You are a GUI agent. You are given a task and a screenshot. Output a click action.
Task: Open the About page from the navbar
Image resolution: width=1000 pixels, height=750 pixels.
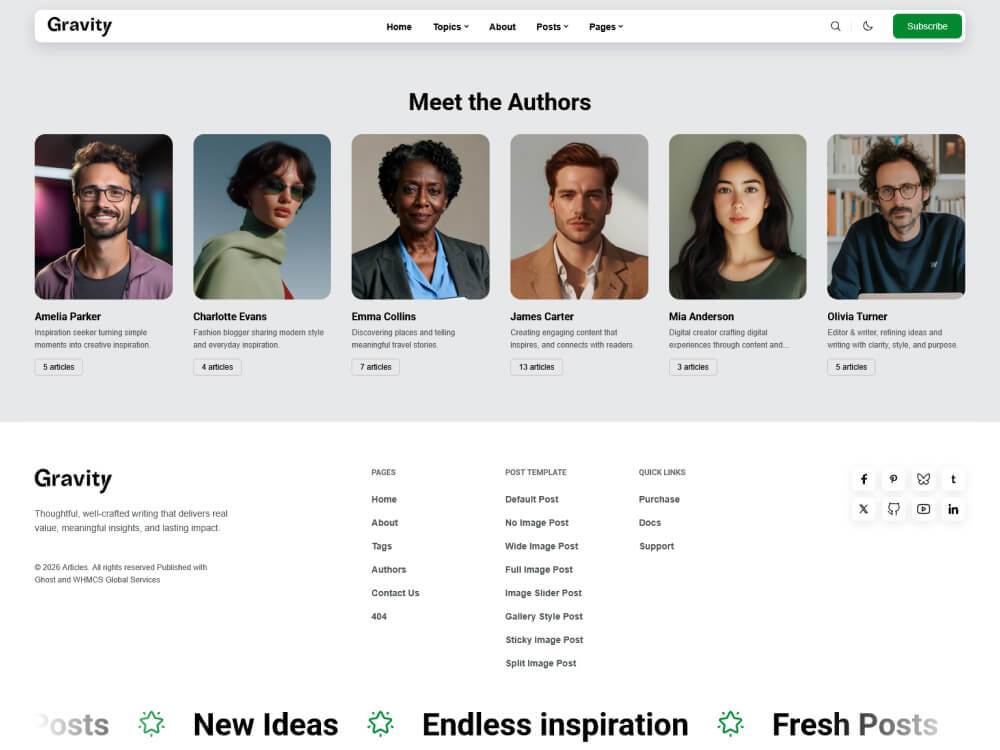[502, 27]
